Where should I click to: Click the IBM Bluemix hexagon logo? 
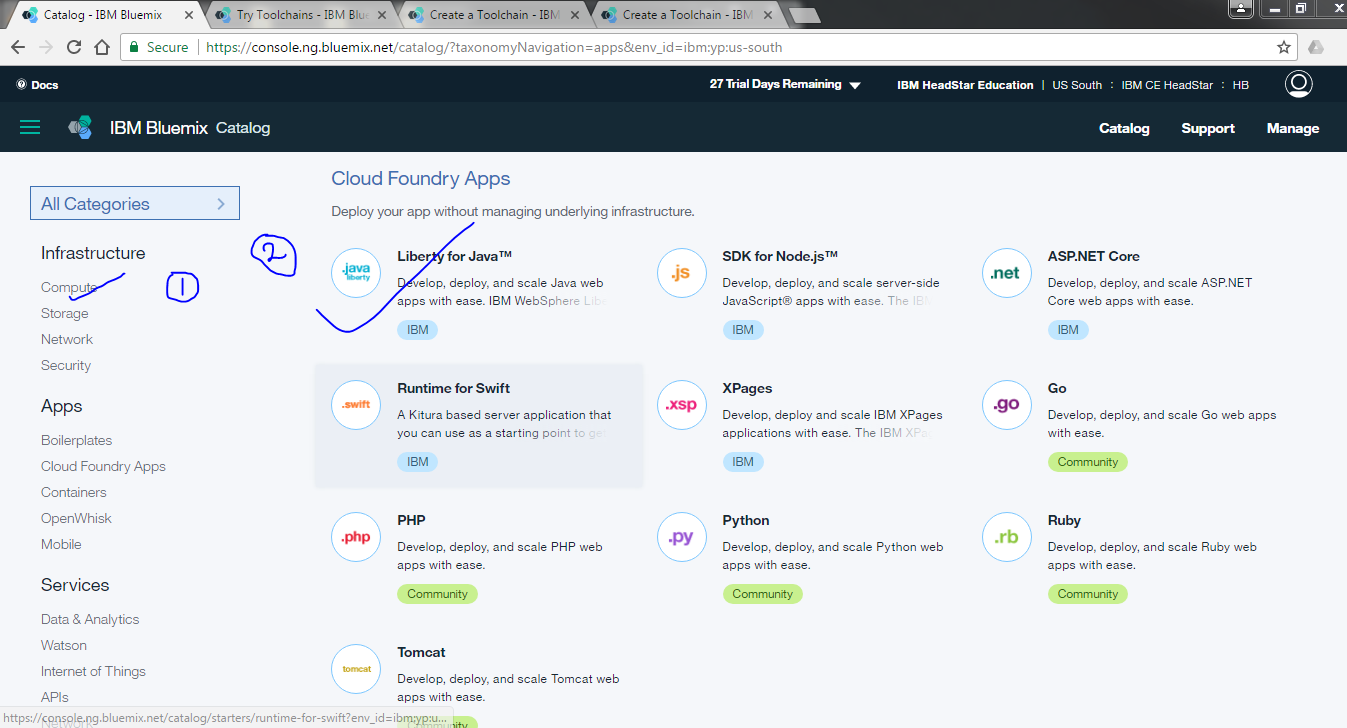pyautogui.click(x=80, y=127)
